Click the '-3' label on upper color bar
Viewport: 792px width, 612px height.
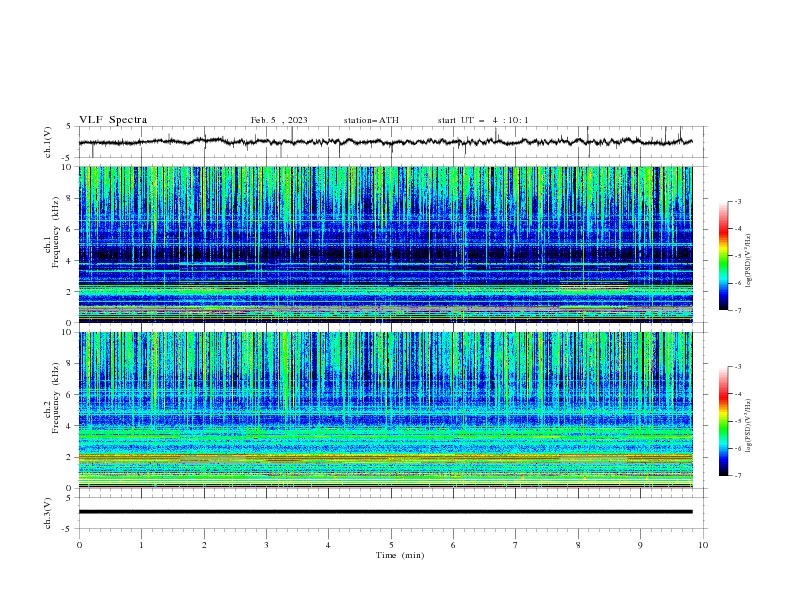click(737, 201)
